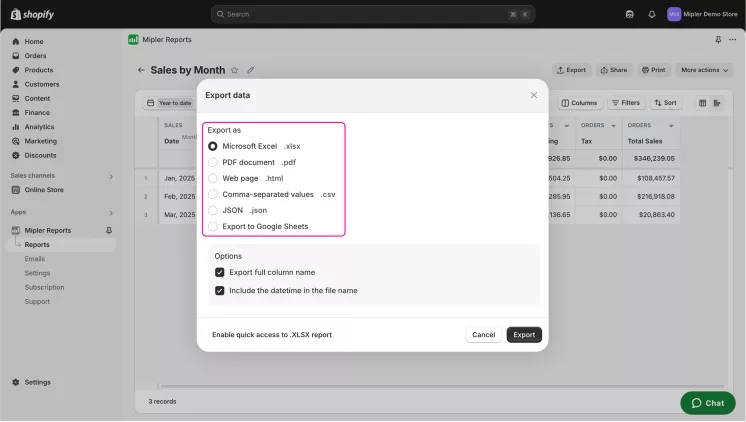Screen dimensions: 746x422
Task: Open the three-dot app menu
Action: coord(732,39)
